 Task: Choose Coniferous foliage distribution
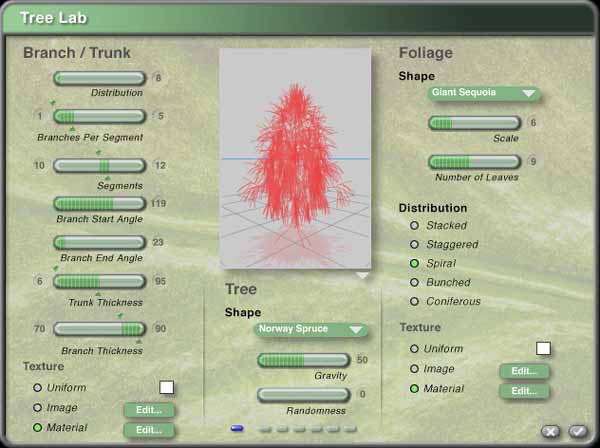(x=414, y=301)
